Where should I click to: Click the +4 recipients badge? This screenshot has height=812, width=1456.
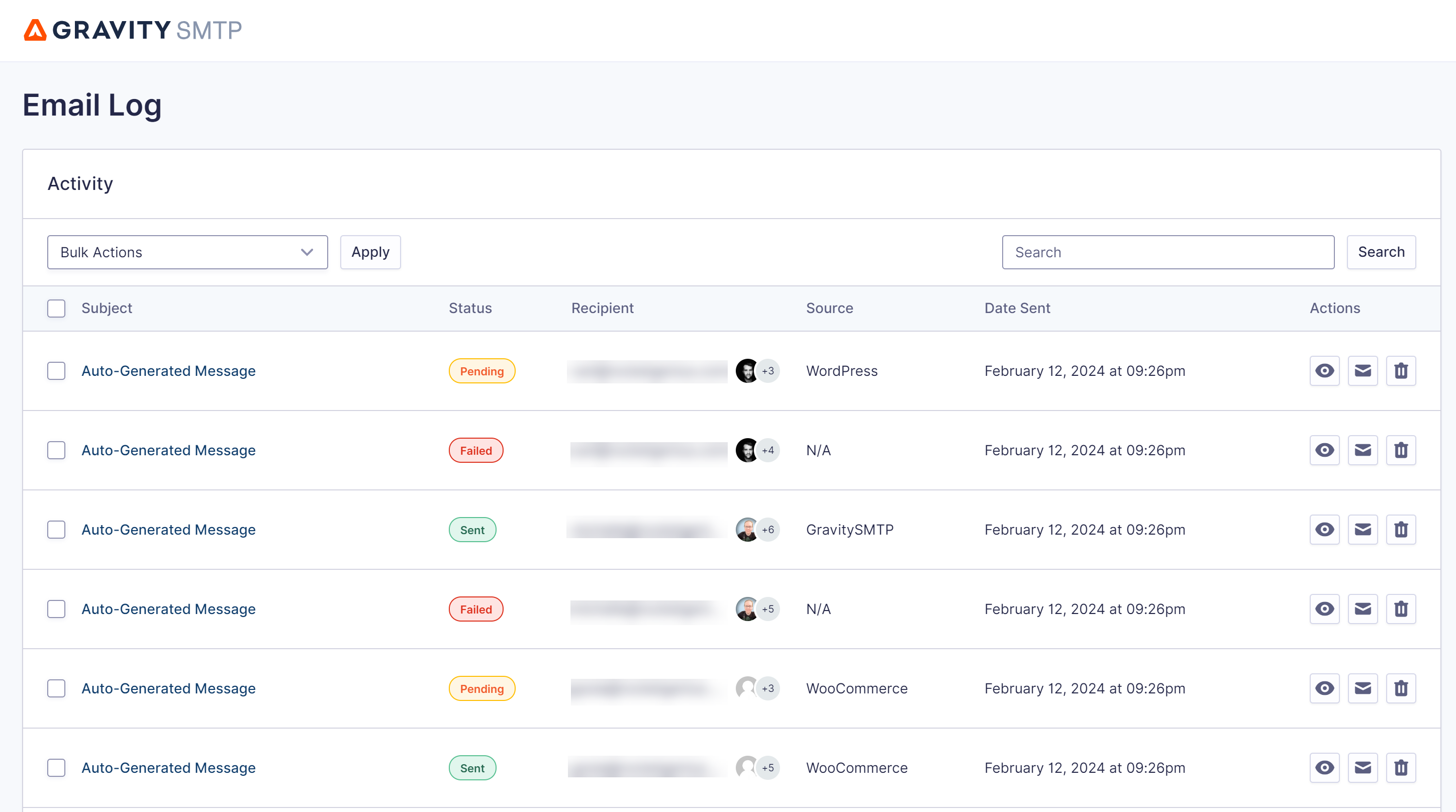(768, 450)
